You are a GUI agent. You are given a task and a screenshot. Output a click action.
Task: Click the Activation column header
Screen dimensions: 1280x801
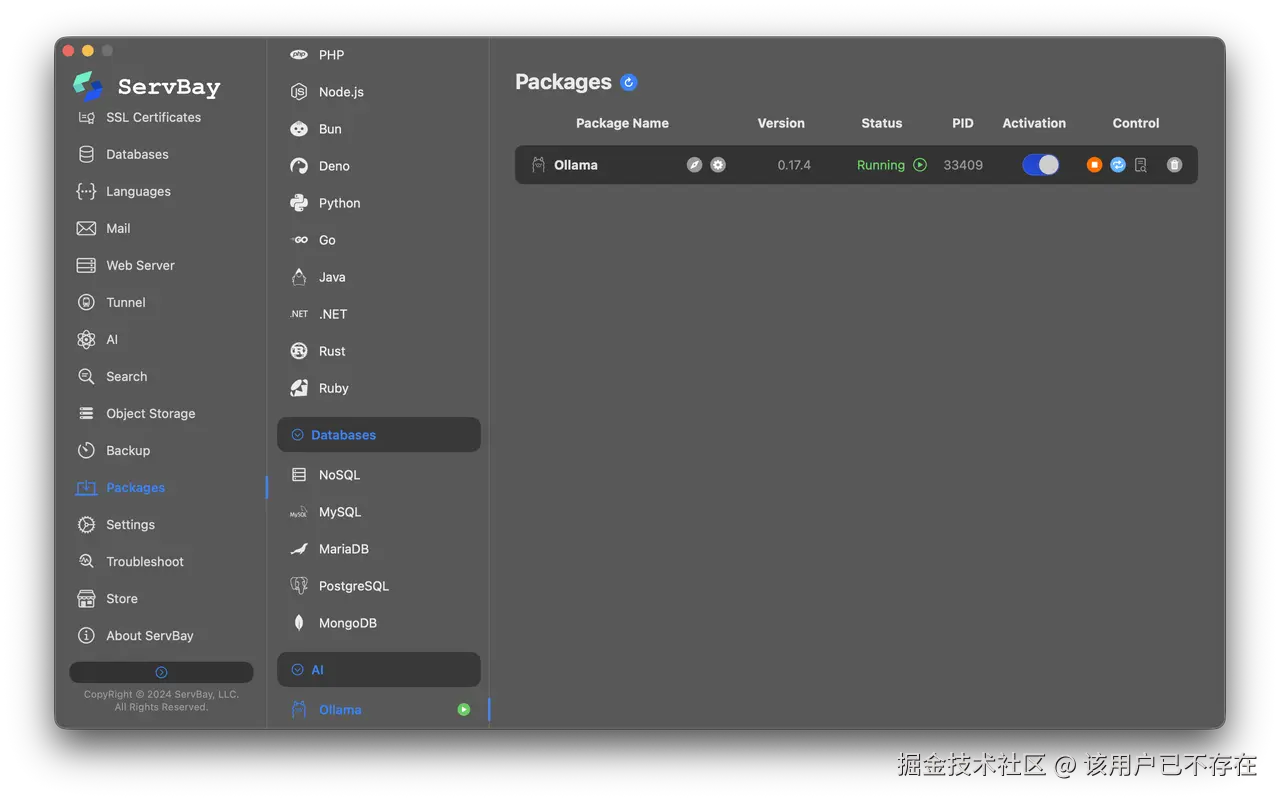1034,123
